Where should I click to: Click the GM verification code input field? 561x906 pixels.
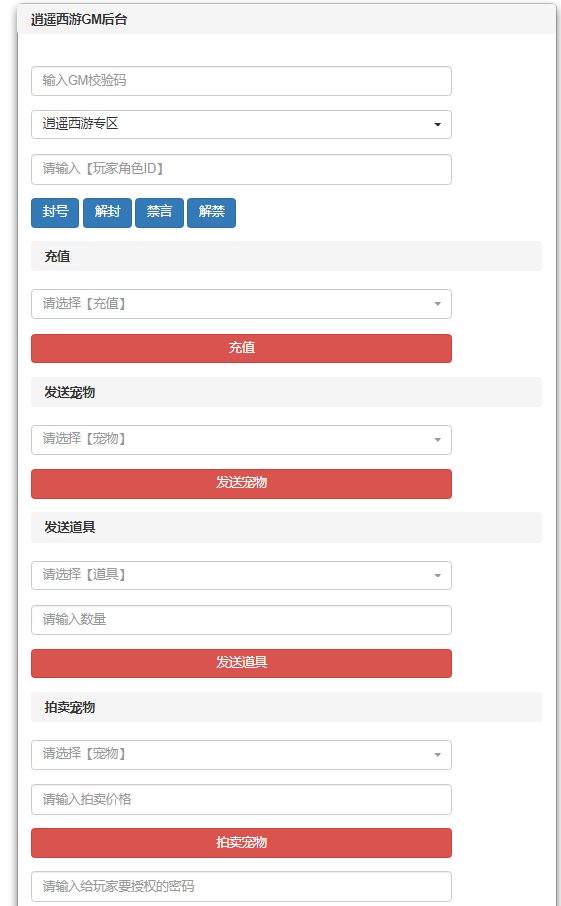click(x=241, y=81)
